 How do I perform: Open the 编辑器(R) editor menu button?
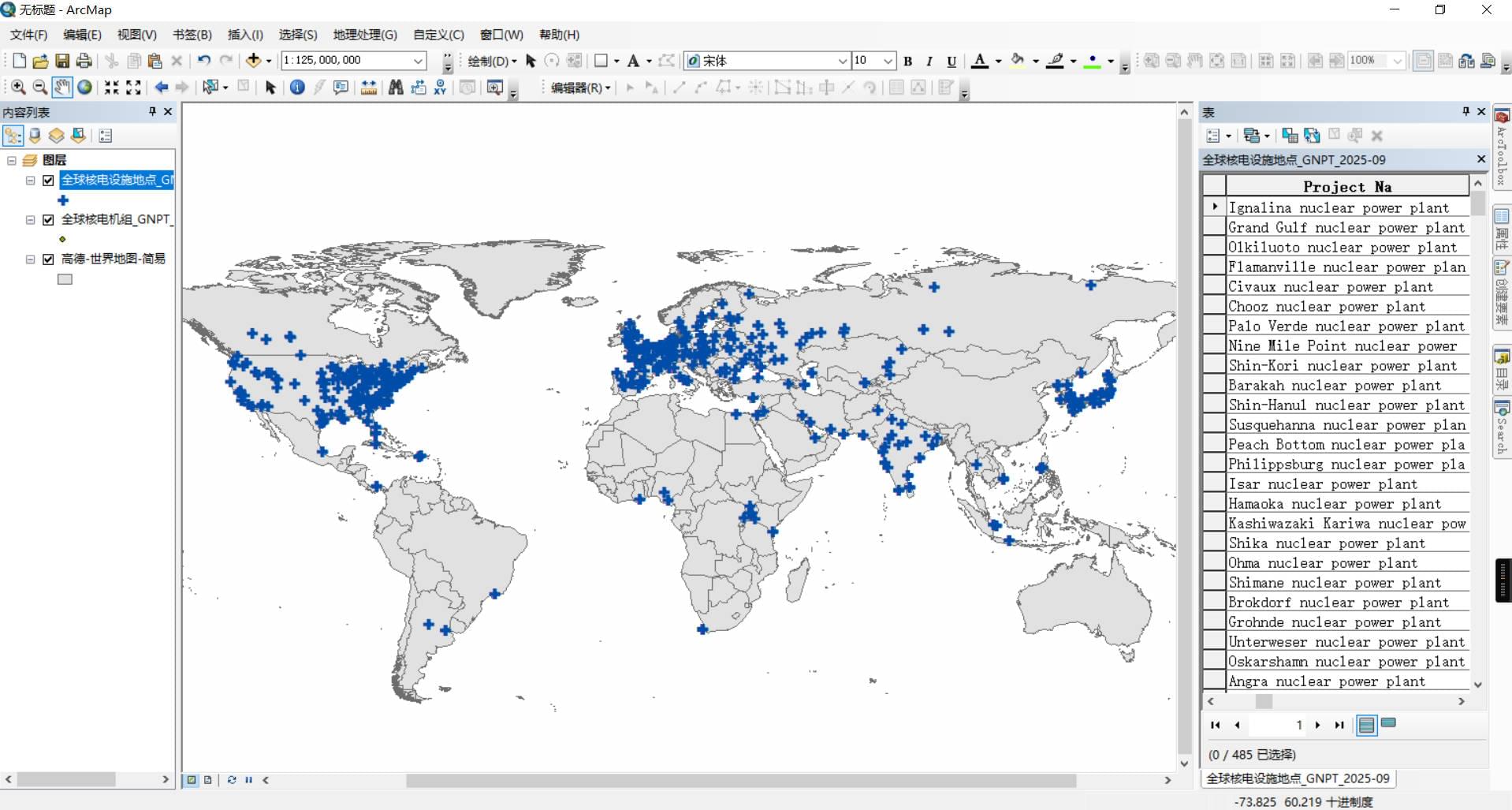(580, 88)
